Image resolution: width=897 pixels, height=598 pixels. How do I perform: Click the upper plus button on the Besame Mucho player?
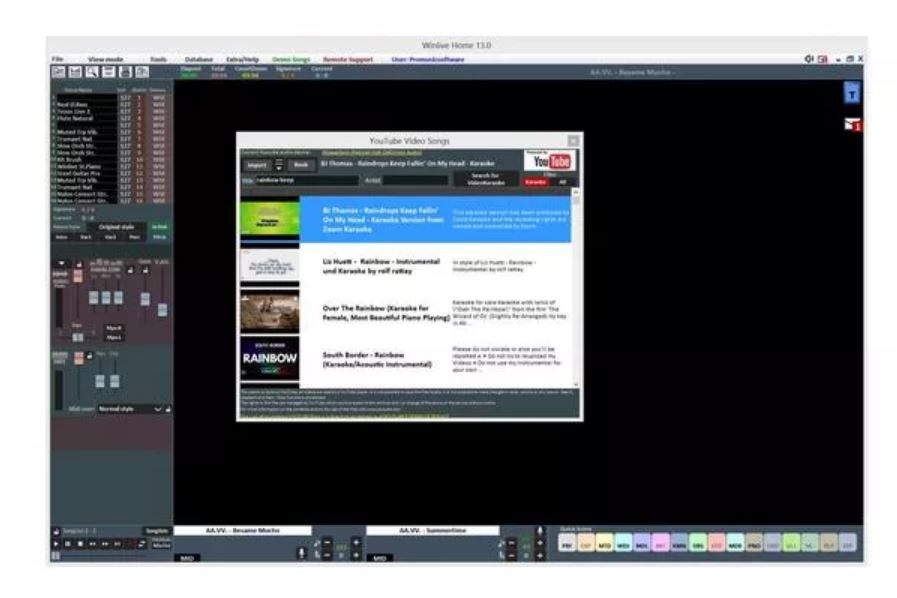[356, 542]
